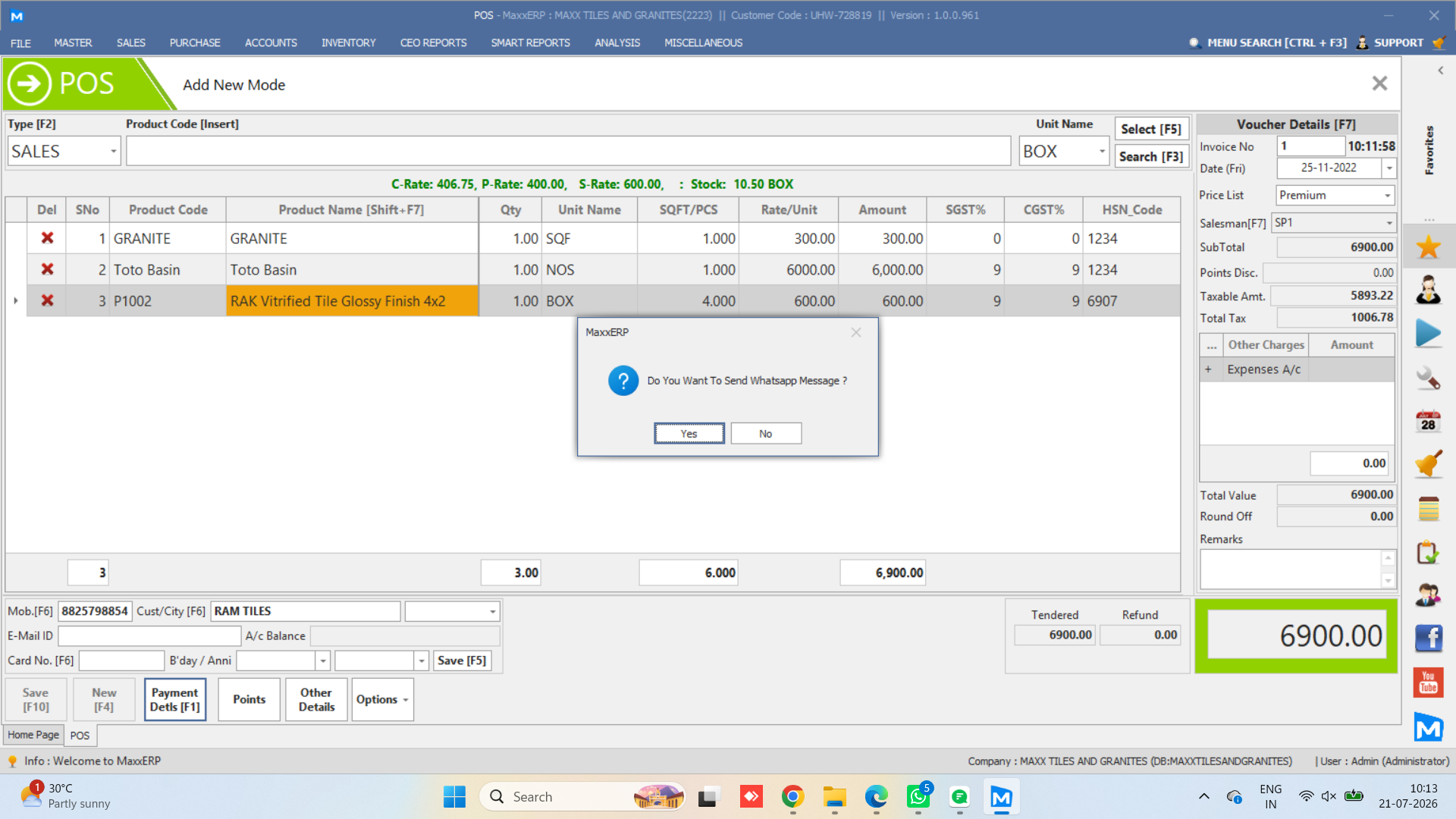Open MENU SEARCH [CTRL + F3]
The image size is (1456, 819).
click(x=1268, y=43)
